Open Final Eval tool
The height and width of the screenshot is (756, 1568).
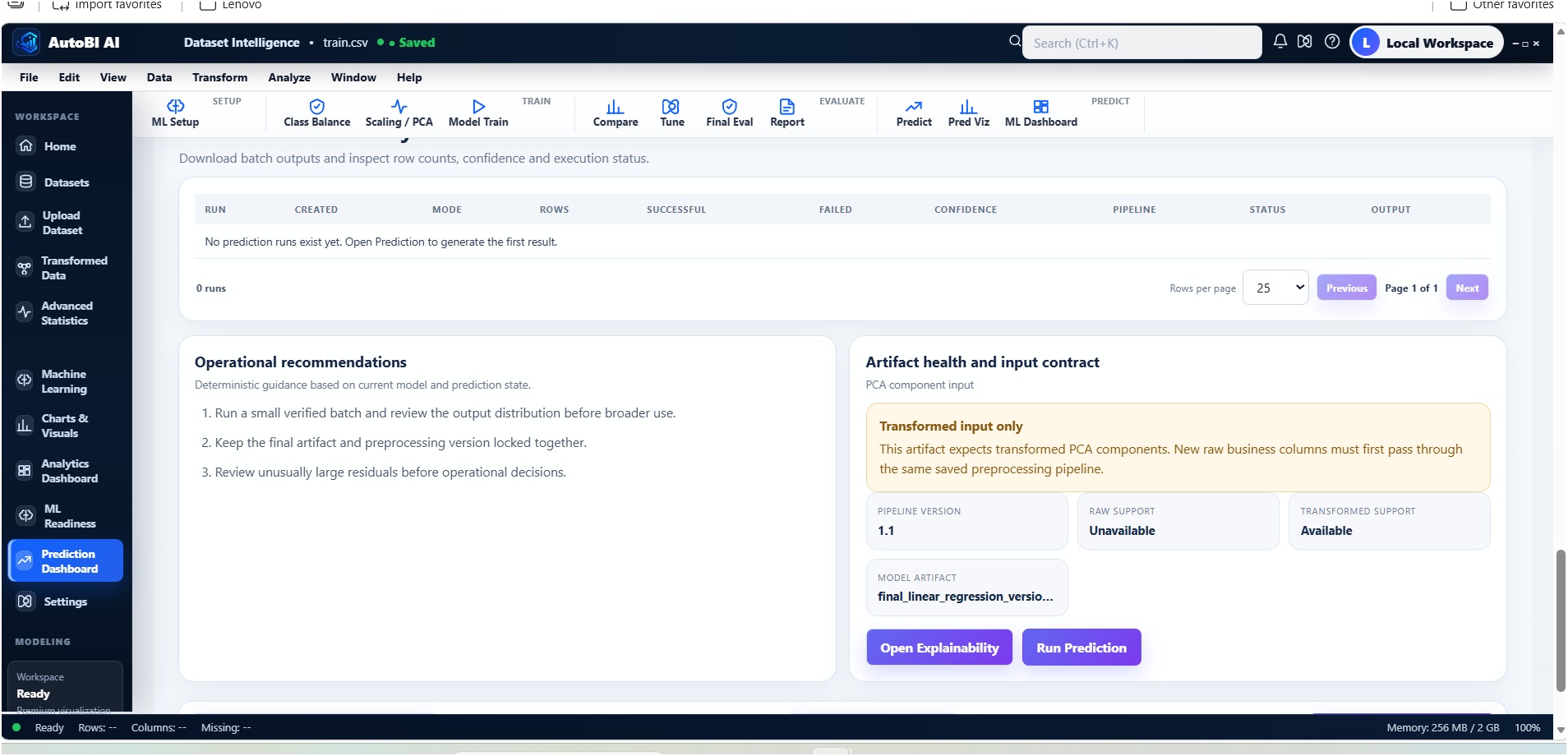pos(729,113)
